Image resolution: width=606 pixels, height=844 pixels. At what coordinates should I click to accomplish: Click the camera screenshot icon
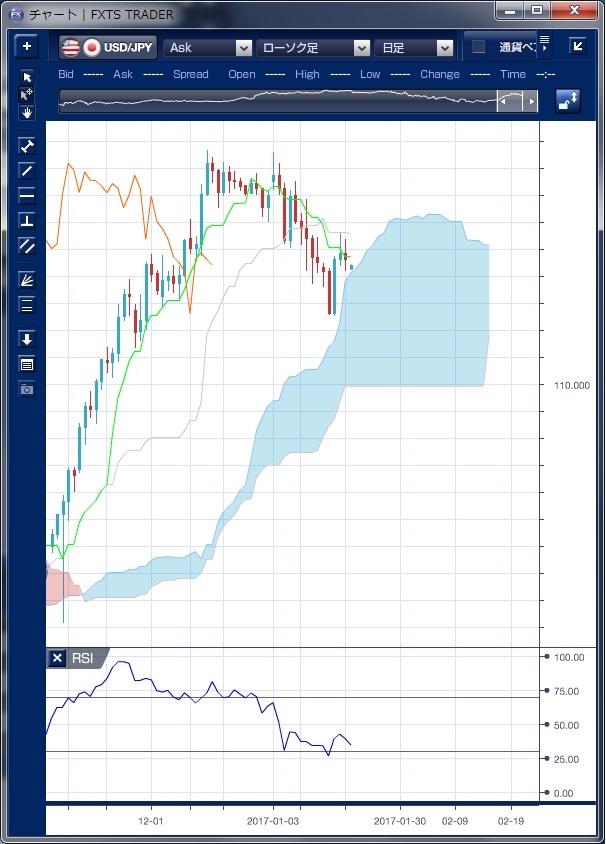[27, 388]
